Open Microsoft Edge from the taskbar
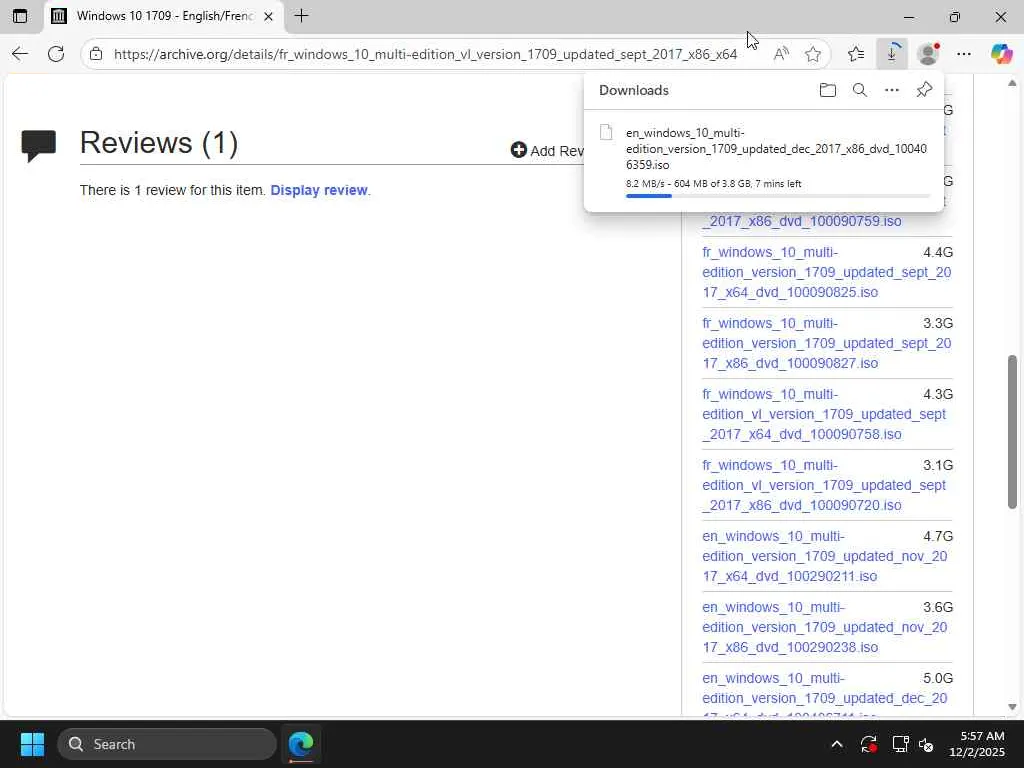 click(301, 744)
